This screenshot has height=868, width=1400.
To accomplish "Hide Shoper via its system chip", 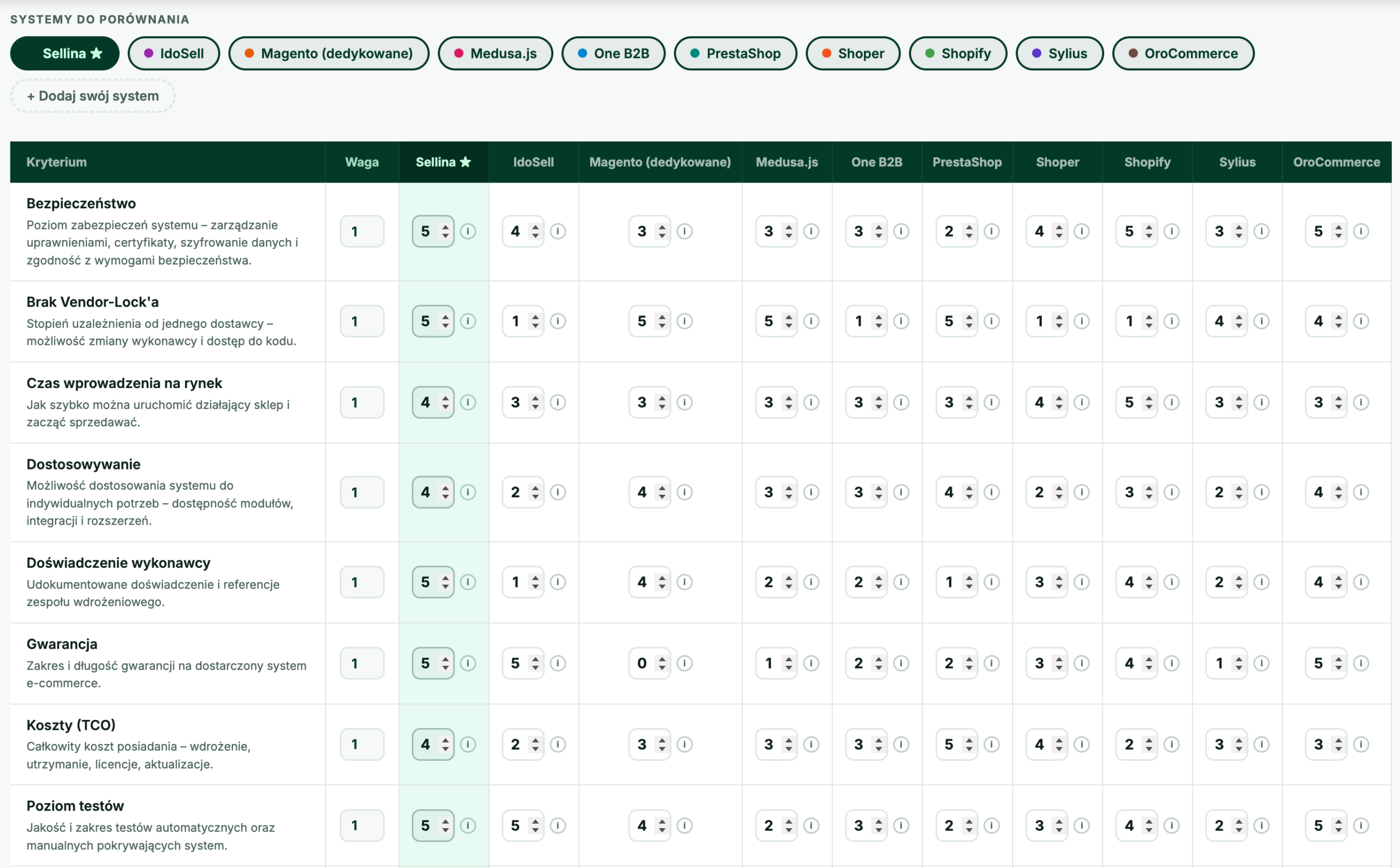I will tap(853, 54).
